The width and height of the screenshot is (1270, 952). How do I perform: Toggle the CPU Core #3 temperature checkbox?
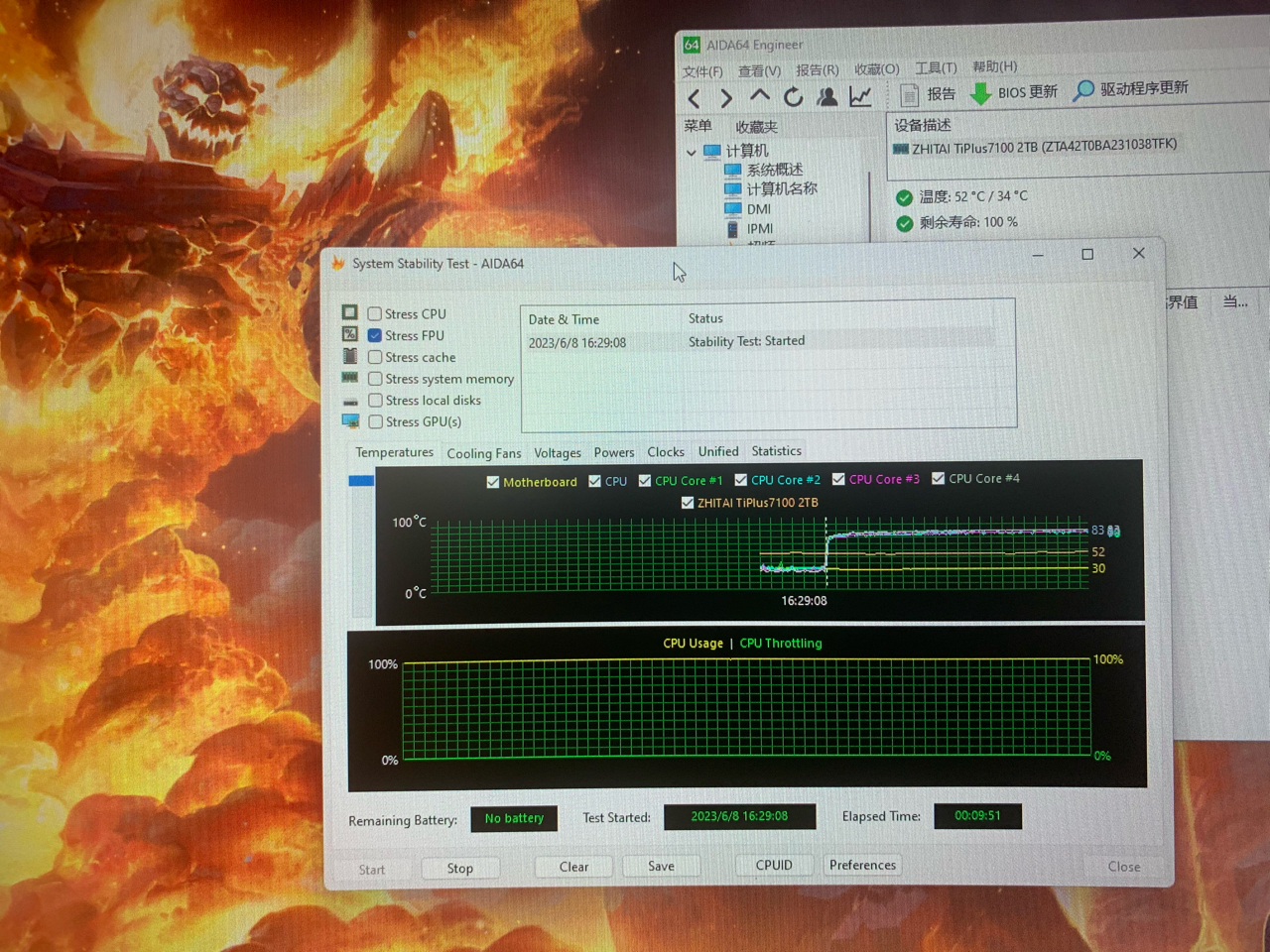point(838,479)
